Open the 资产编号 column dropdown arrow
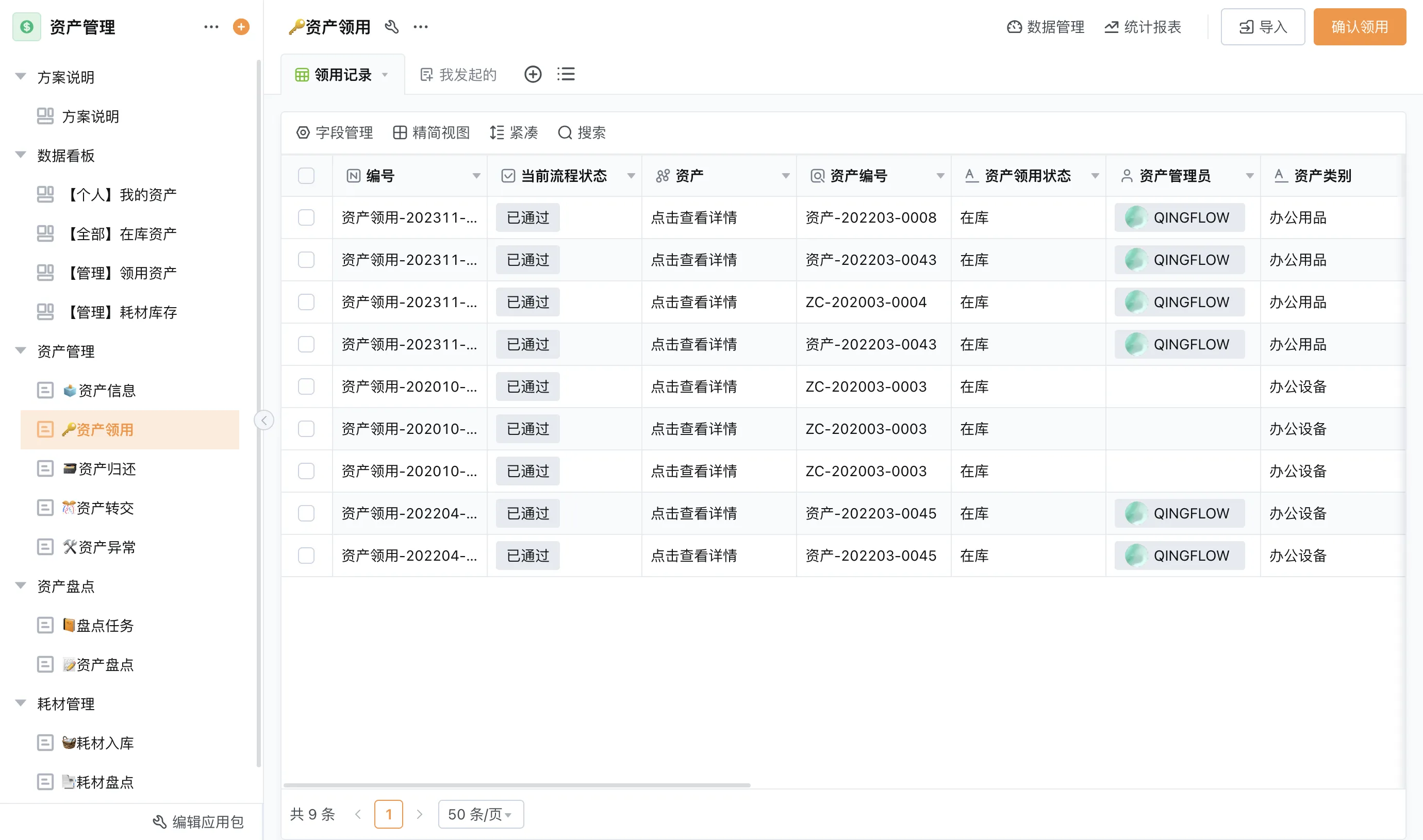1423x840 pixels. pos(940,176)
